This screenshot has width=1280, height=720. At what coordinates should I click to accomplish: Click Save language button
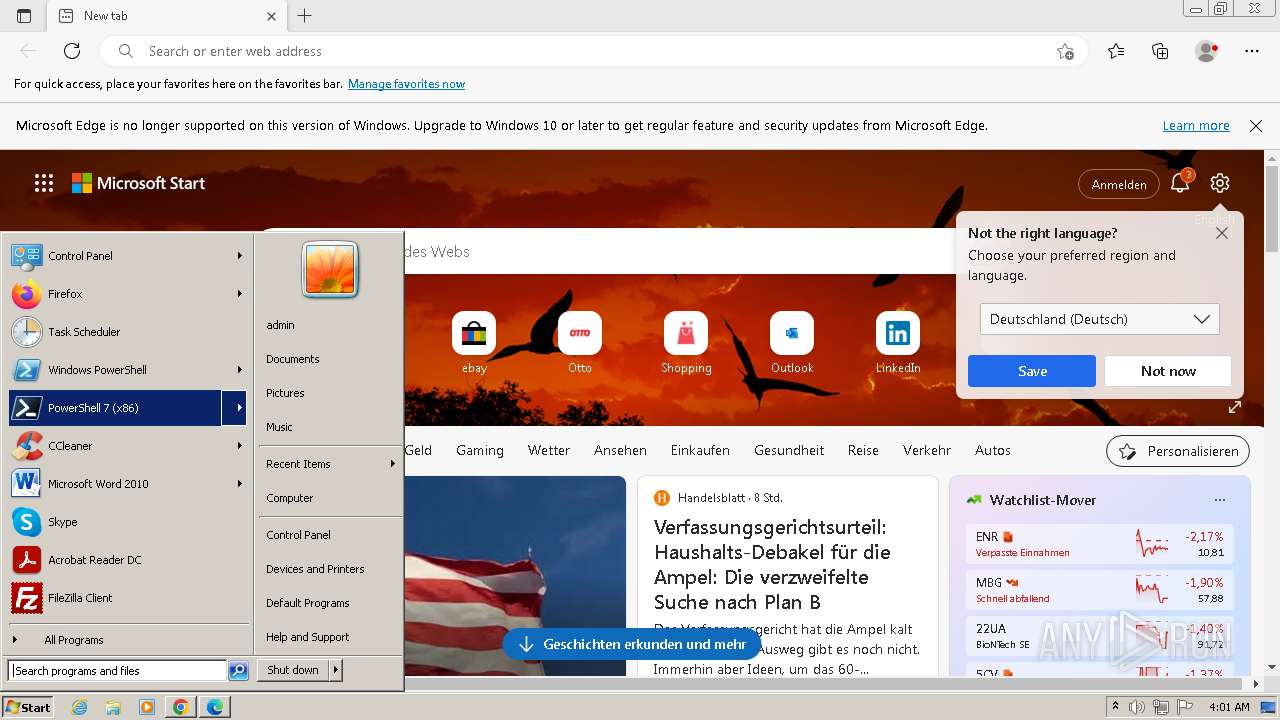pos(1032,371)
